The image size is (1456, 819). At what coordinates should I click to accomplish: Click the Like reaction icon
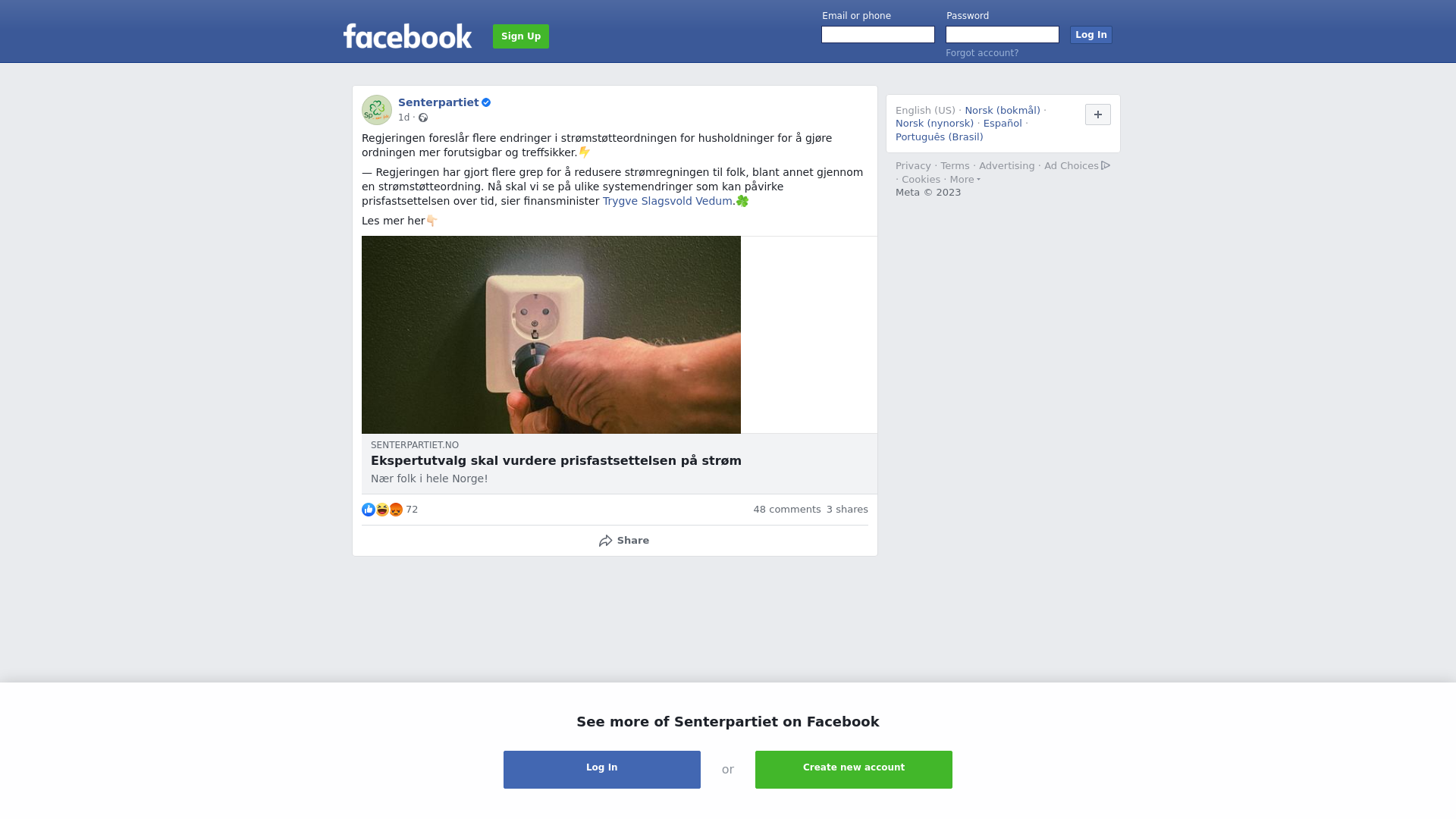tap(369, 510)
